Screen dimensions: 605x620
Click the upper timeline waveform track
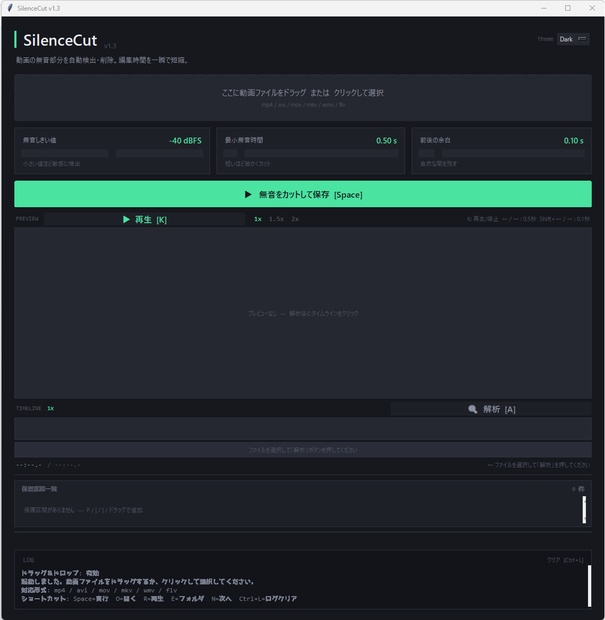coord(303,429)
